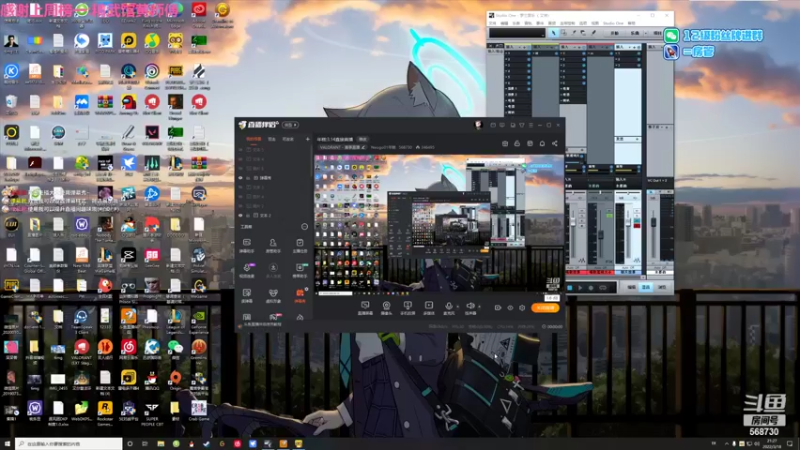Open the first toolbox tool in the top row
Image resolution: width=800 pixels, height=450 pixels.
pyautogui.click(x=246, y=245)
